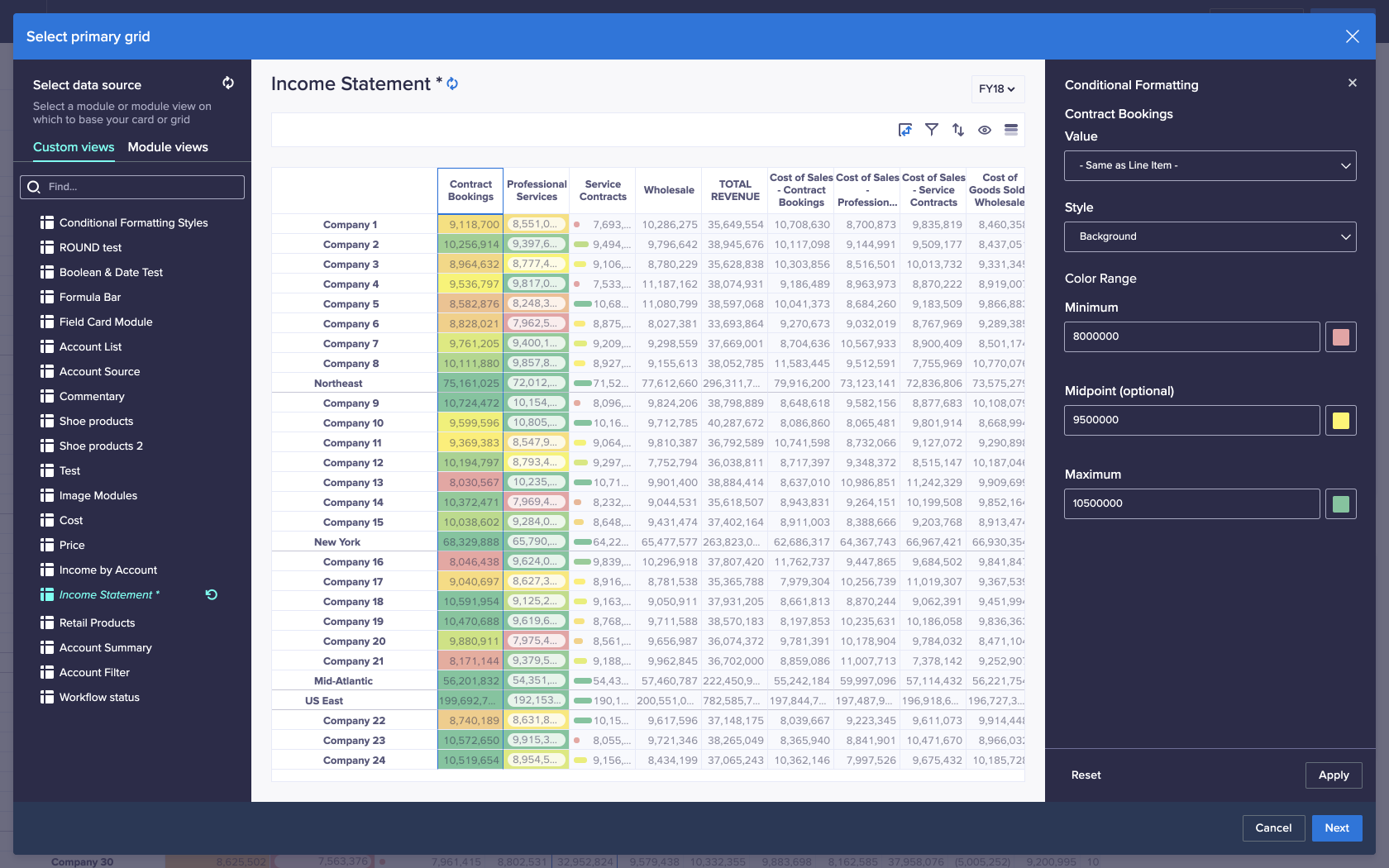Click the Midpoint value field 9500000

pyautogui.click(x=1191, y=421)
